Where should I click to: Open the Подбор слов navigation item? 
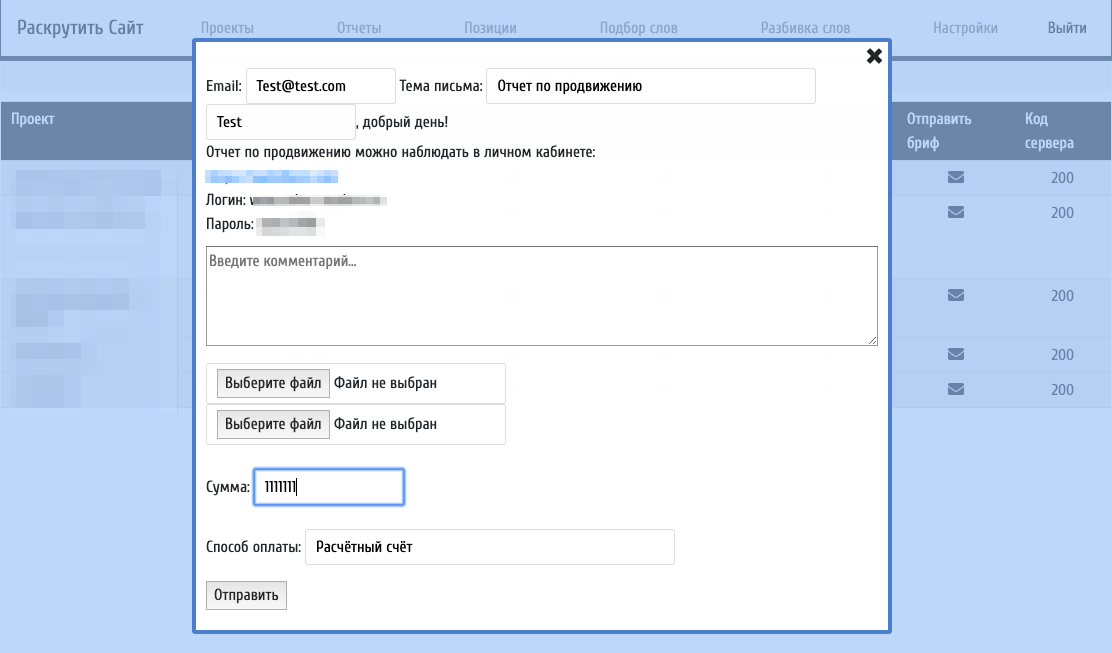coord(638,28)
